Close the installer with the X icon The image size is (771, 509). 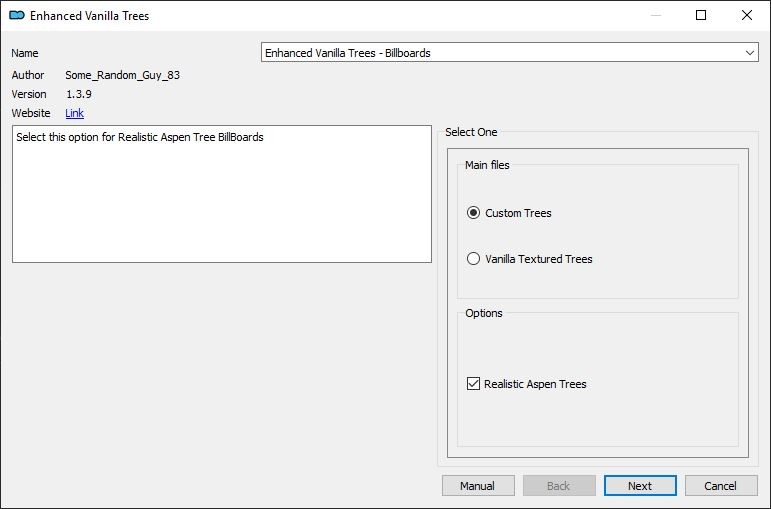click(747, 15)
